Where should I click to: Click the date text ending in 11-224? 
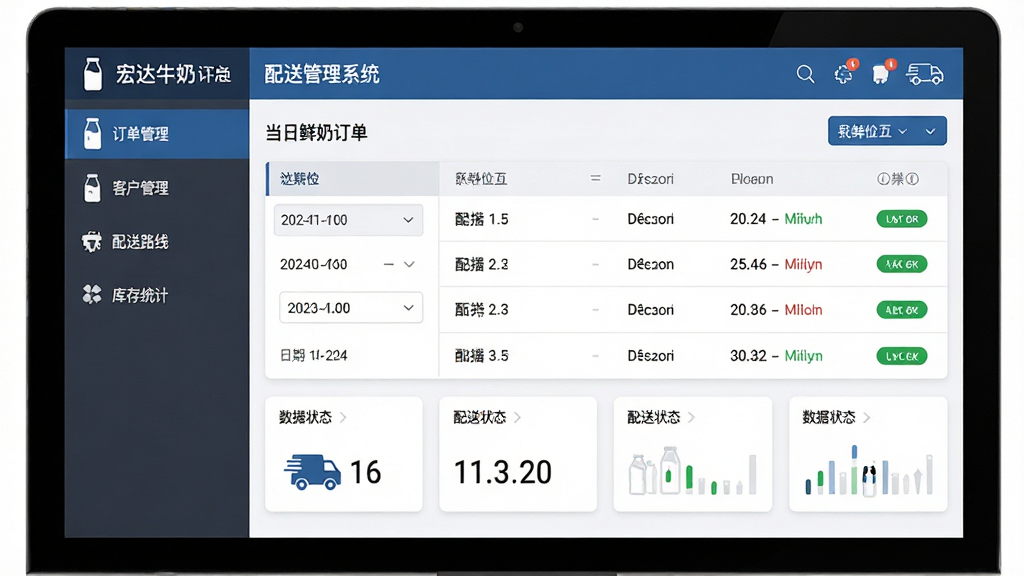(313, 356)
